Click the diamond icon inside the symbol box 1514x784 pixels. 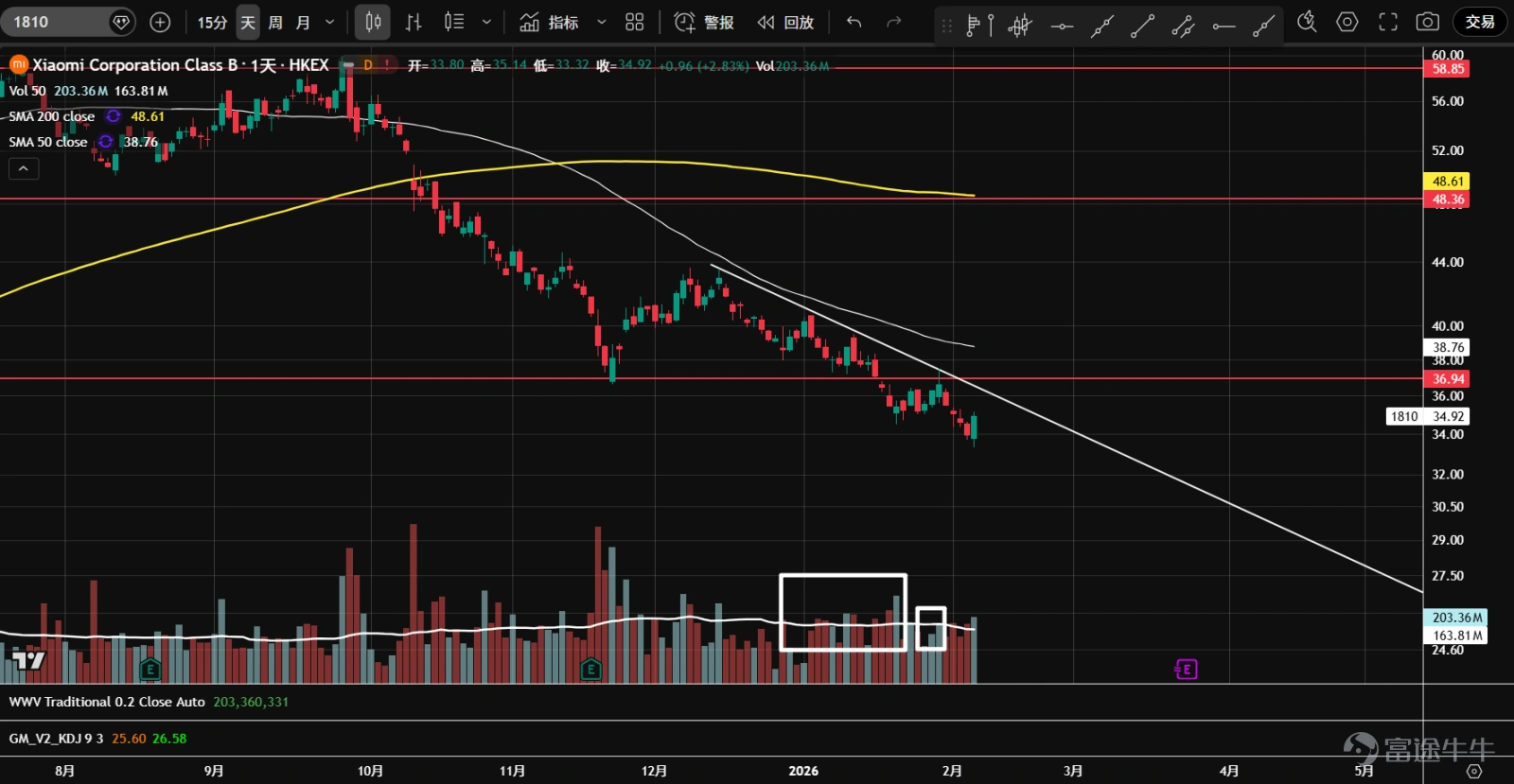(121, 22)
